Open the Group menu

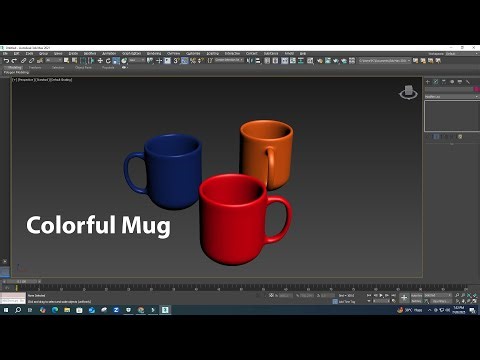(43, 54)
